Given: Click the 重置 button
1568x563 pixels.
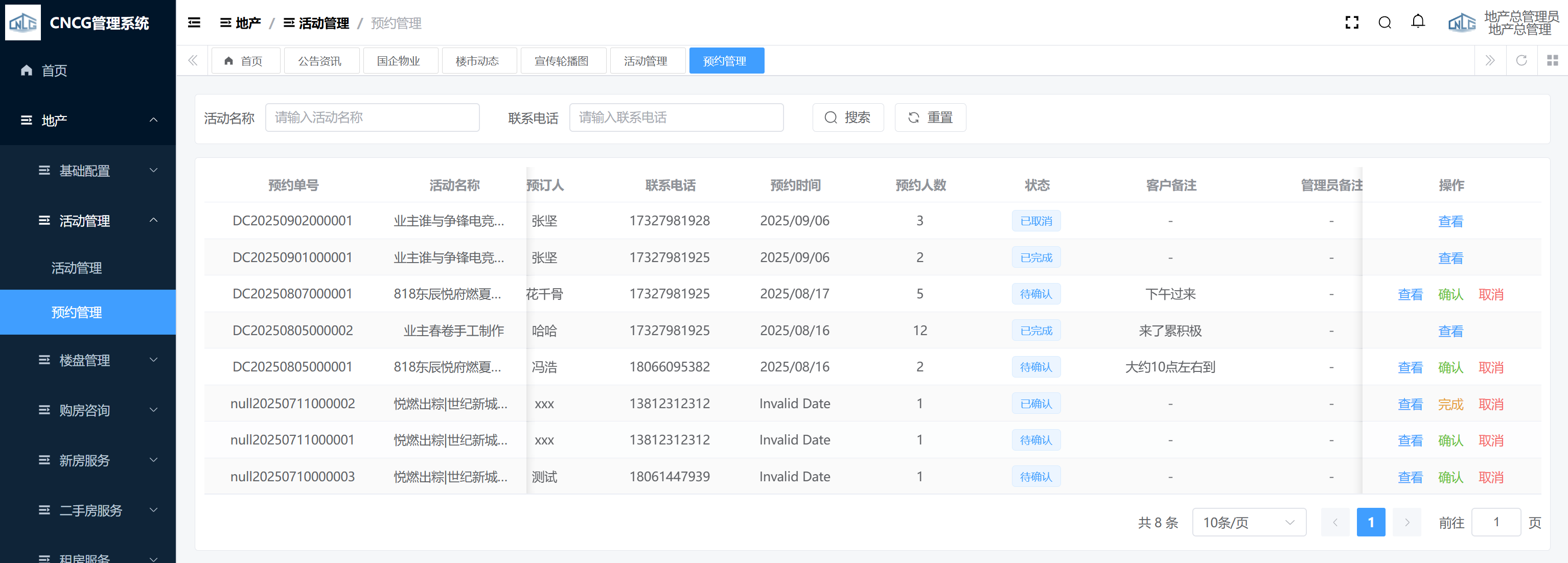Looking at the screenshot, I should pos(930,118).
